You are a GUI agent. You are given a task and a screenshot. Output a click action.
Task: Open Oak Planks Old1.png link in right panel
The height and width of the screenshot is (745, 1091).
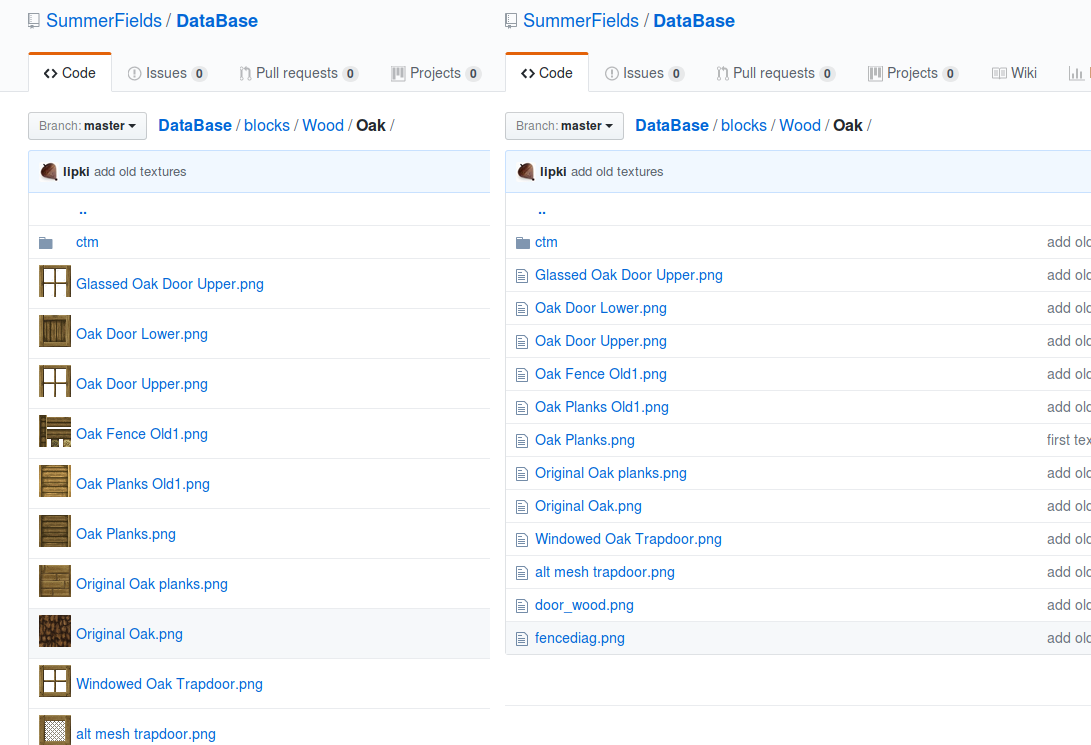(x=602, y=407)
